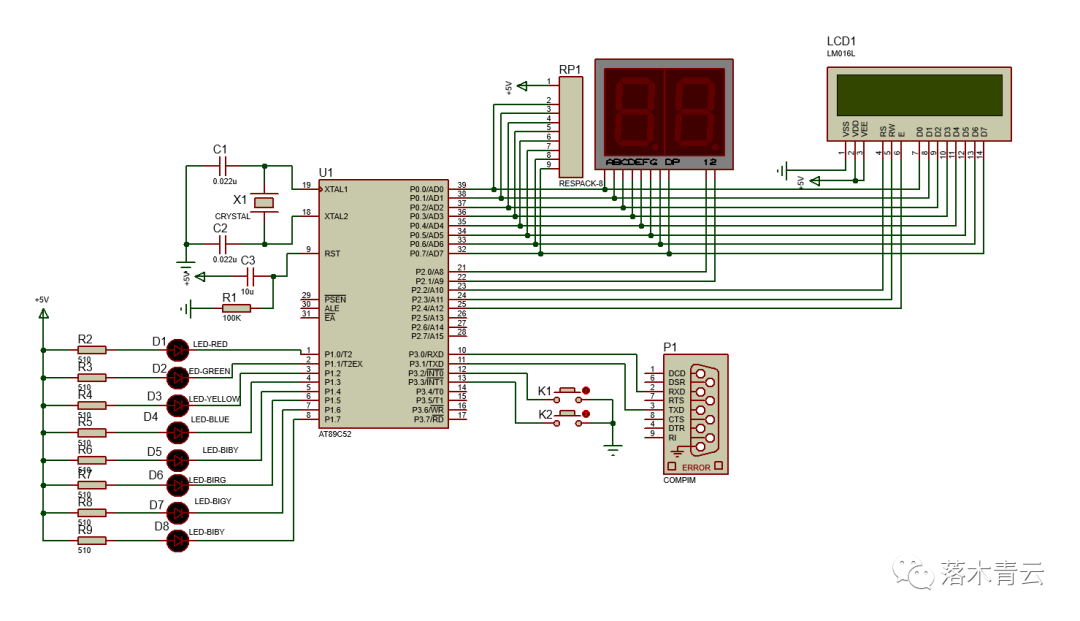Viewport: 1080px width, 621px height.
Task: Select capacitor C1 near XTAL1
Action: tap(222, 166)
